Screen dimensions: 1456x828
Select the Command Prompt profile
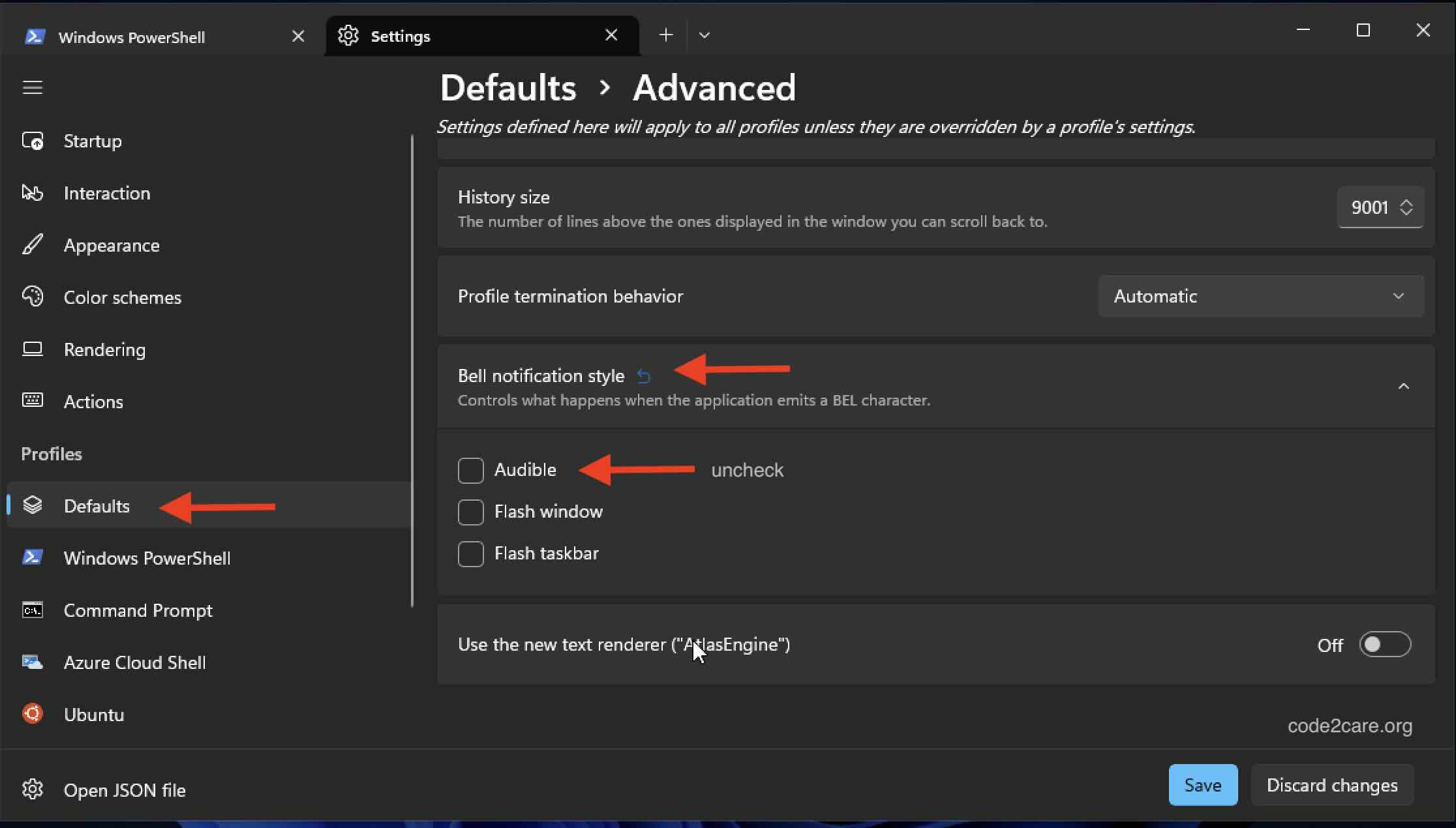pos(138,610)
